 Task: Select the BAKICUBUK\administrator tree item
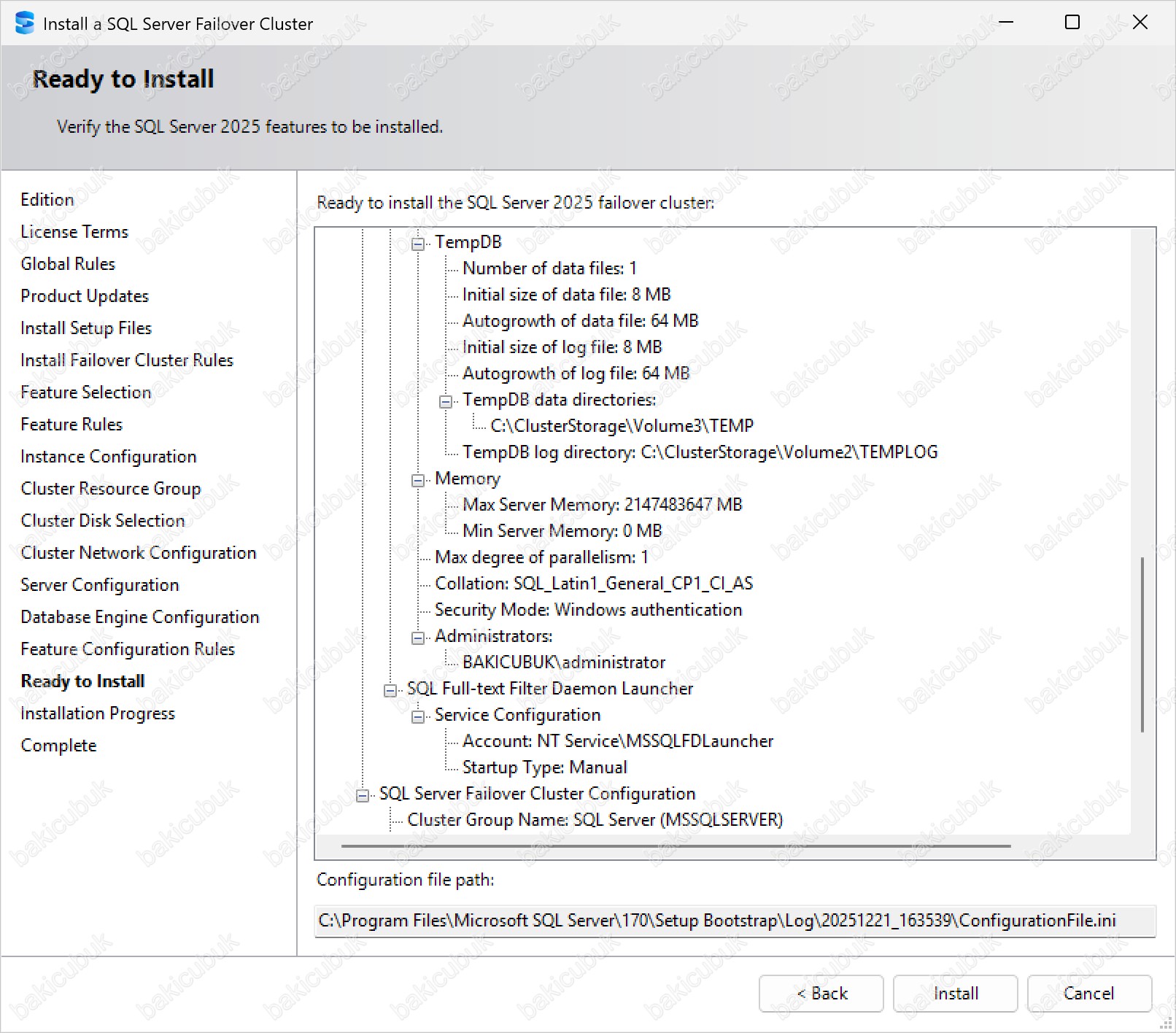click(564, 662)
